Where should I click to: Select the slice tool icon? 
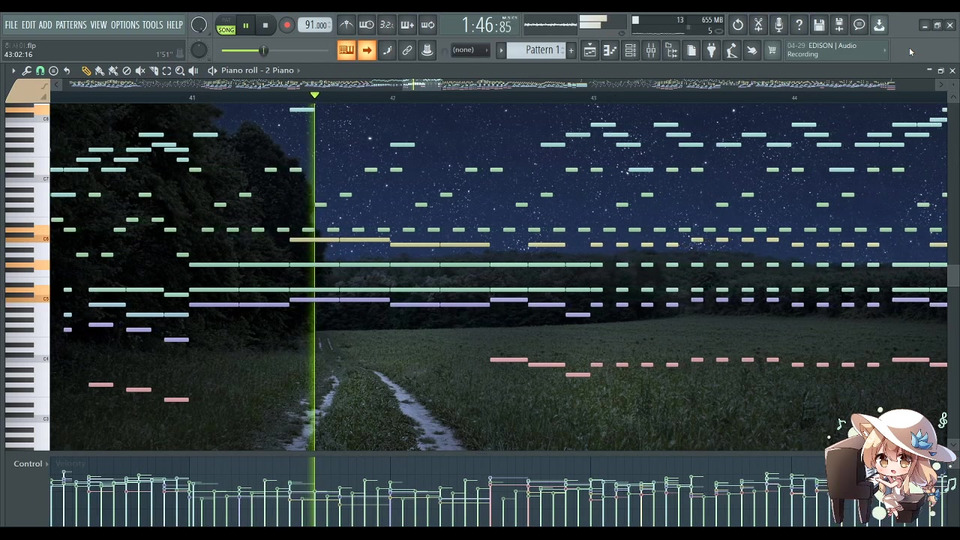coord(154,71)
